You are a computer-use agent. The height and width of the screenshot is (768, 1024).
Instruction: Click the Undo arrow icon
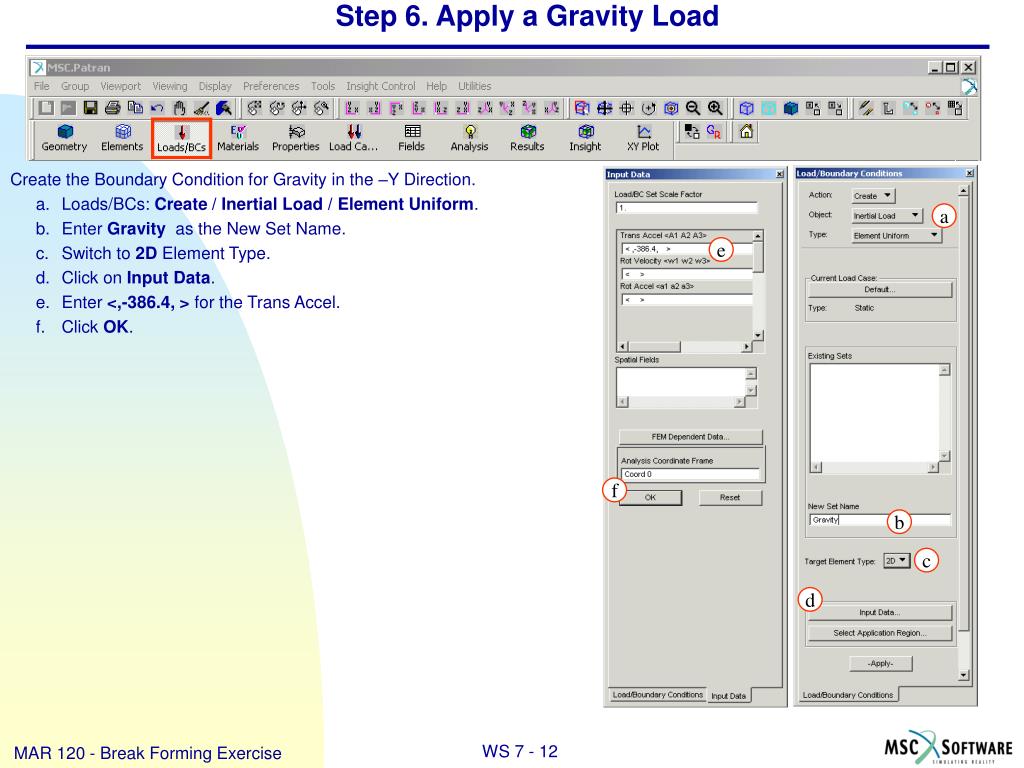[157, 108]
